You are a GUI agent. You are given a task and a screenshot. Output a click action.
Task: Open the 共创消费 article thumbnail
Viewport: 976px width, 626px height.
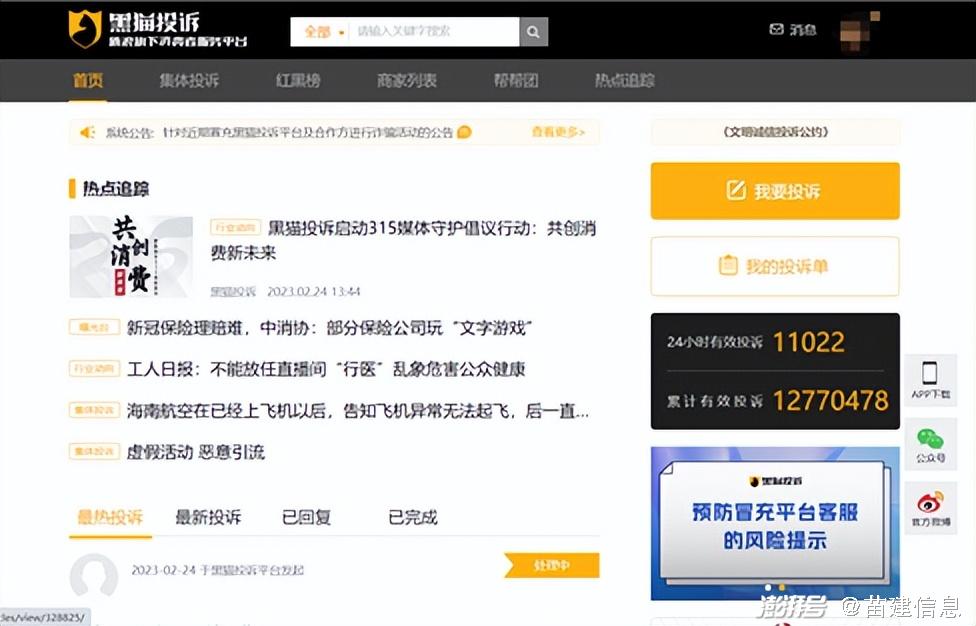[x=131, y=256]
